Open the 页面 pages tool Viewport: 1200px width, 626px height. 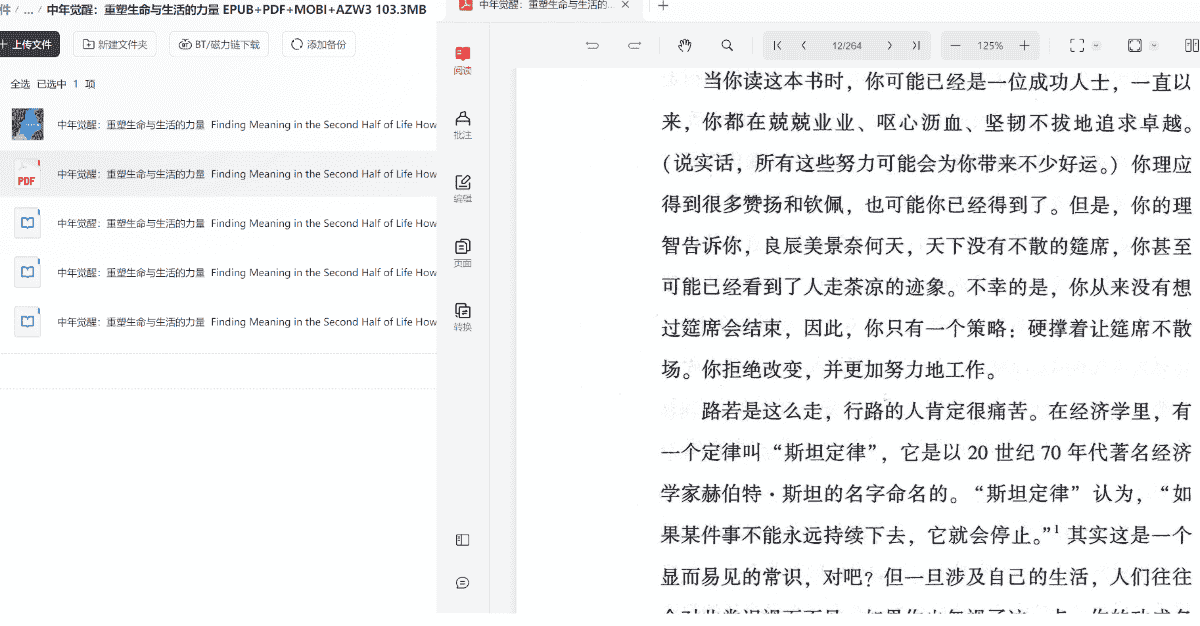(462, 252)
